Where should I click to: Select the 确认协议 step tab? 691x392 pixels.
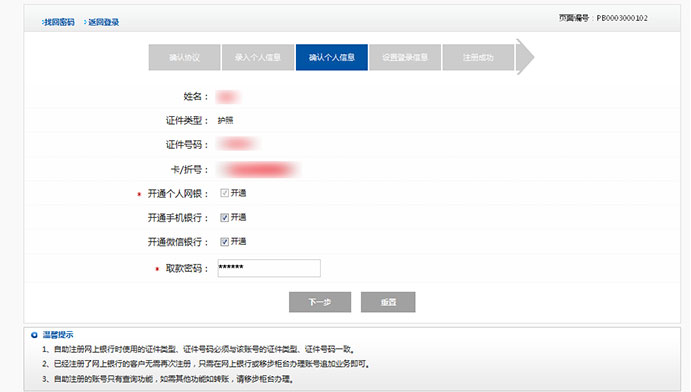pos(184,57)
